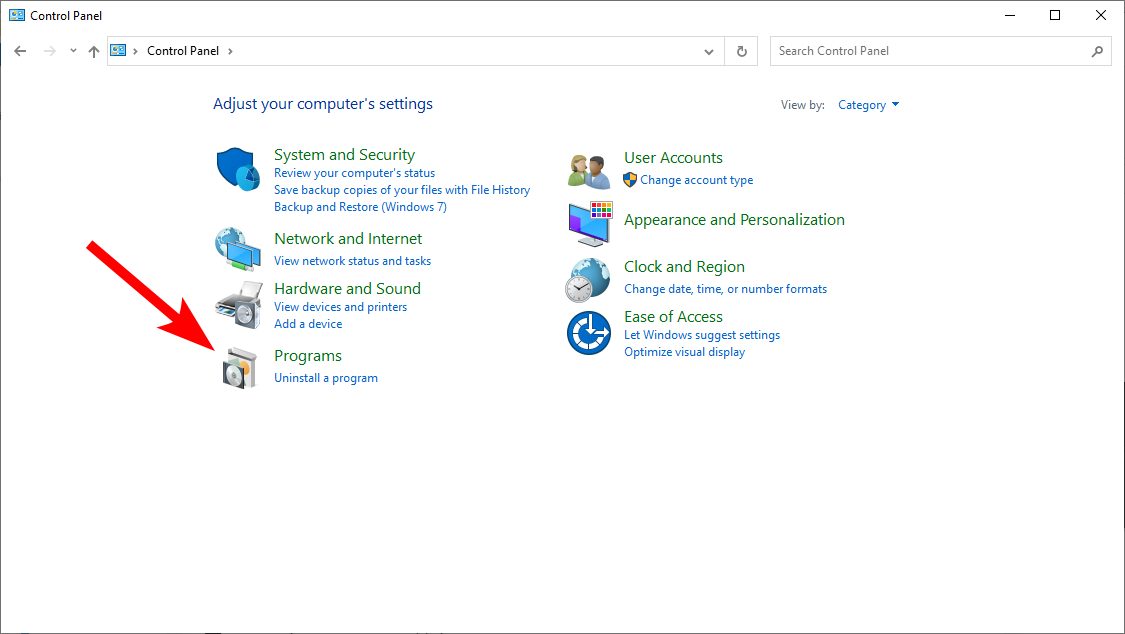Refresh the Control Panel view
The image size is (1125, 634).
click(742, 51)
